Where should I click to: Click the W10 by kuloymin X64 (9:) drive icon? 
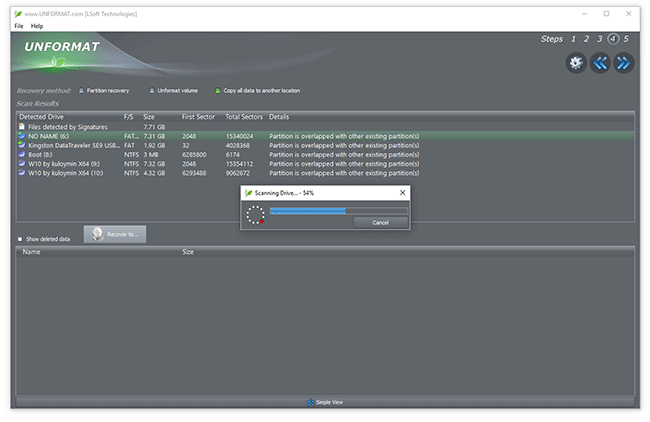click(22, 164)
